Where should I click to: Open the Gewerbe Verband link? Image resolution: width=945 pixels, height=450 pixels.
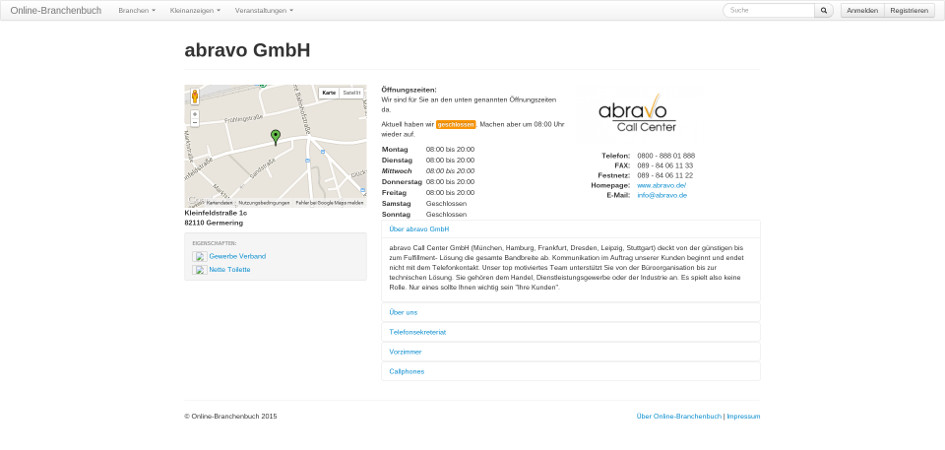pos(237,257)
